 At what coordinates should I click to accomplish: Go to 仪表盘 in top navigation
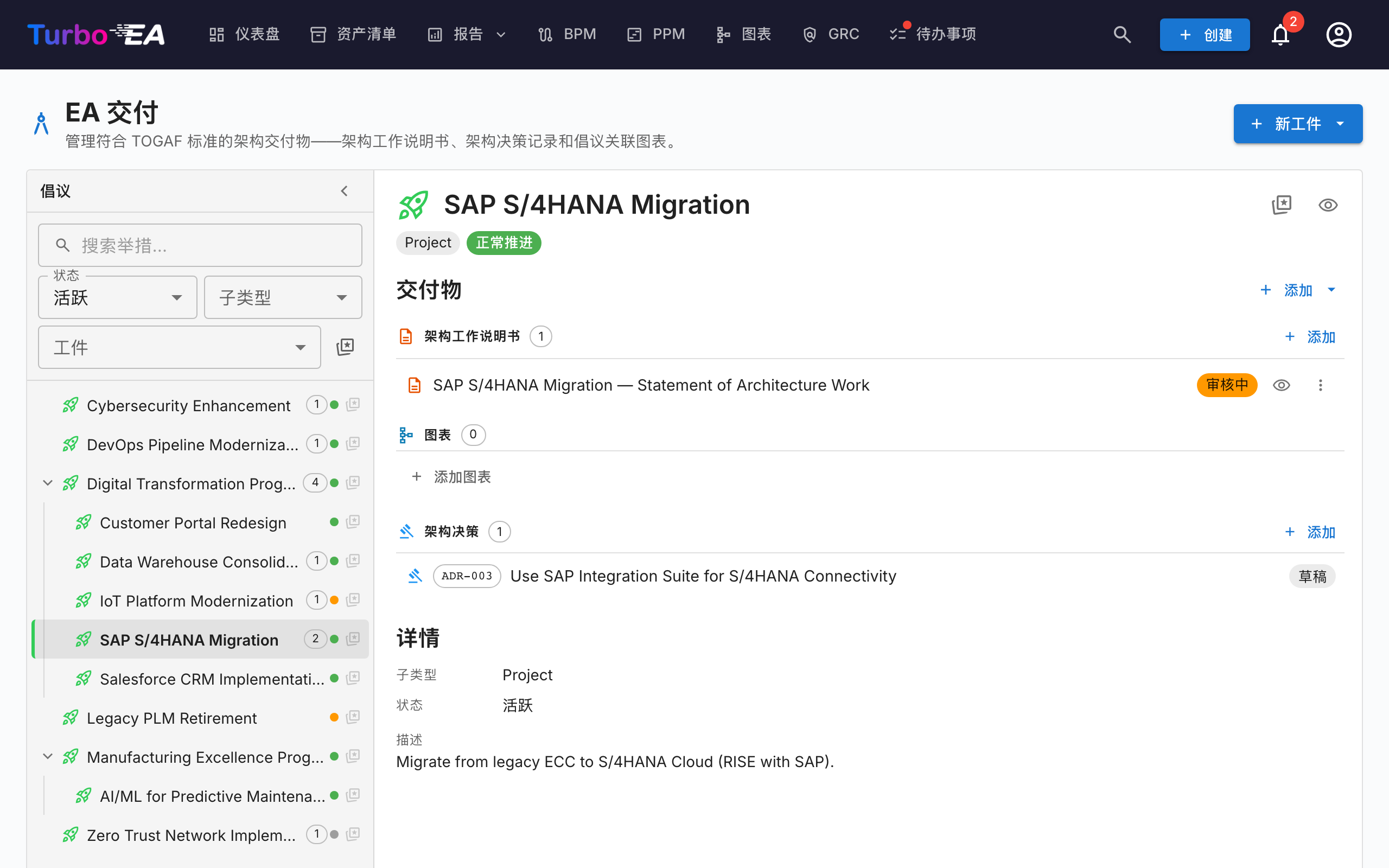245,34
